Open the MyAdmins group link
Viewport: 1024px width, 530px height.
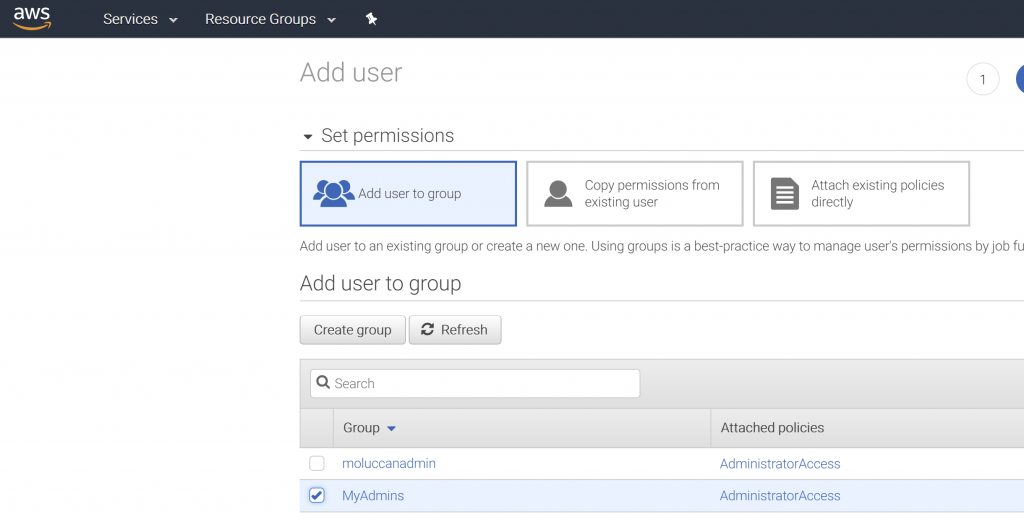coord(373,495)
